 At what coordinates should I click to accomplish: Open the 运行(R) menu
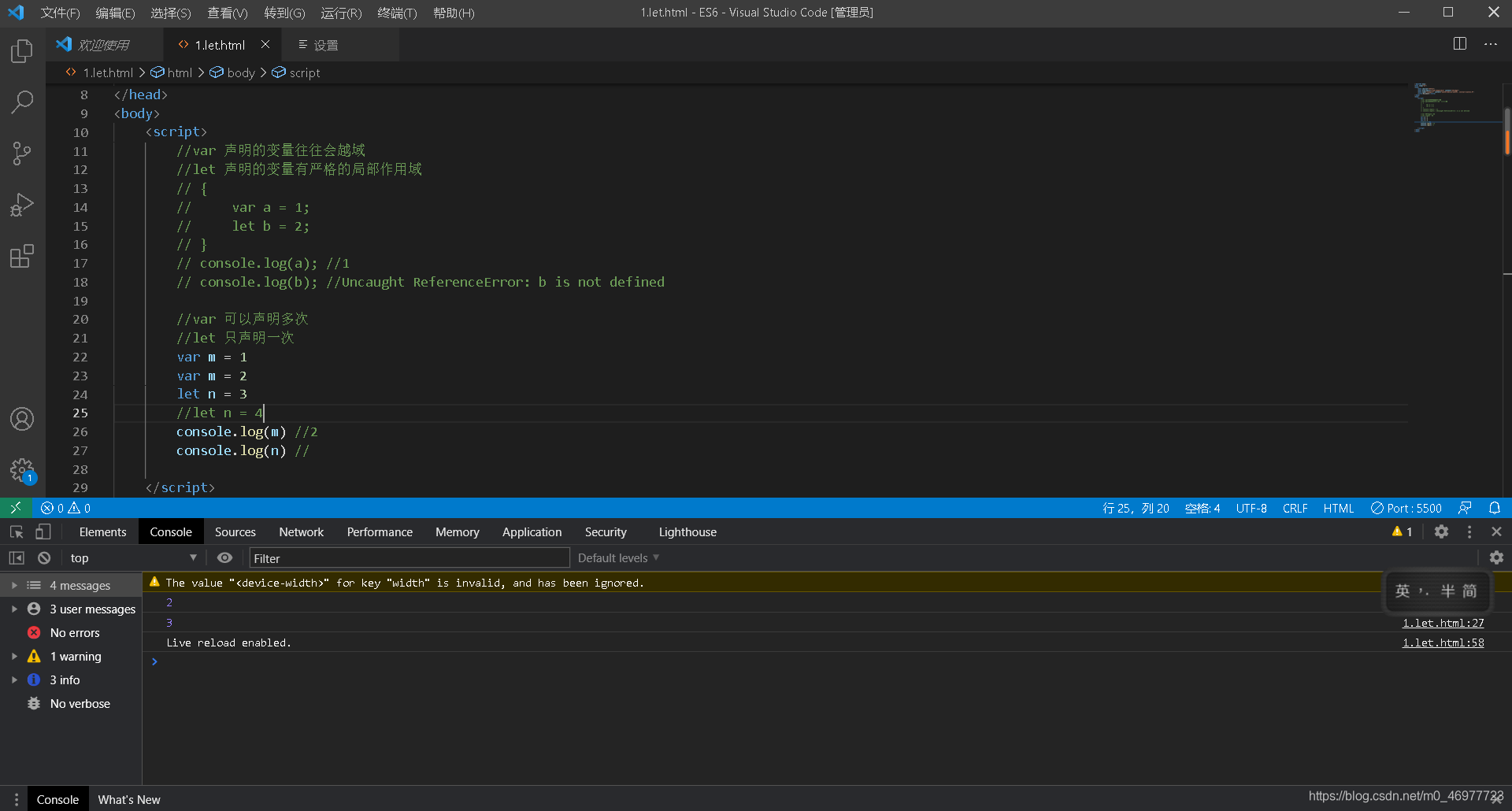tap(341, 13)
